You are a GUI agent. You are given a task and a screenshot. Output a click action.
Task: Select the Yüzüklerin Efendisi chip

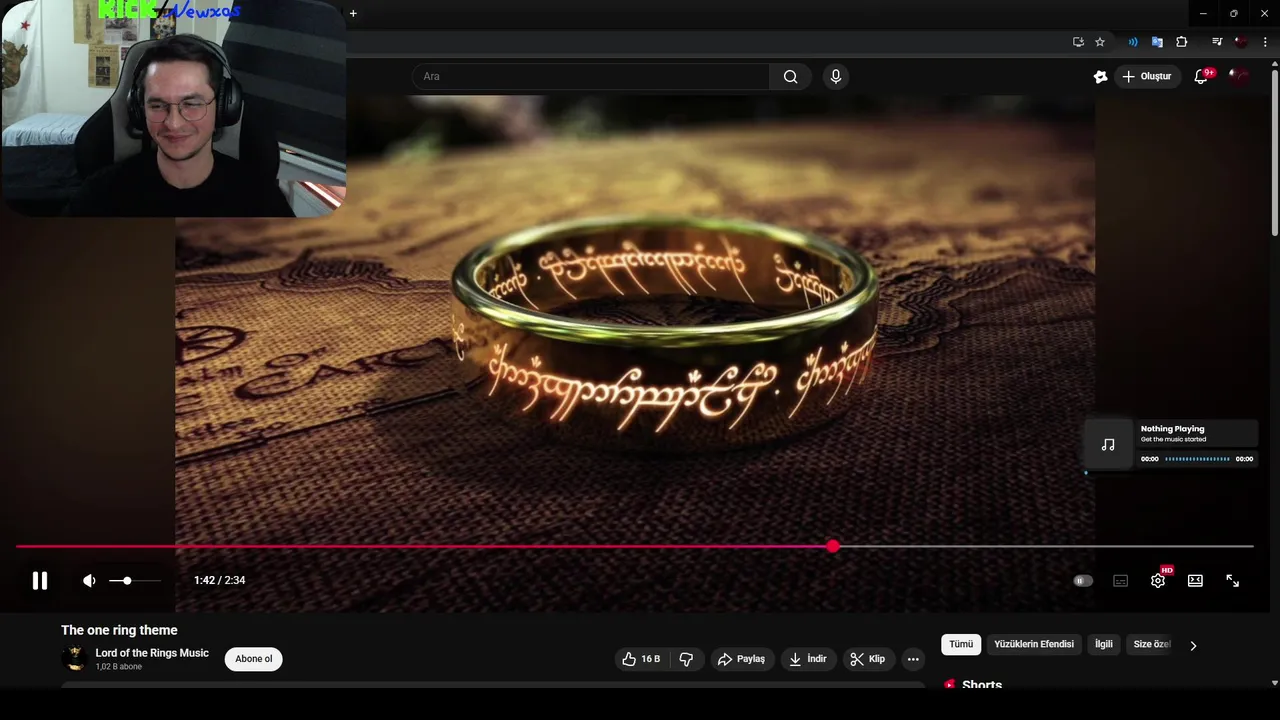[1034, 644]
